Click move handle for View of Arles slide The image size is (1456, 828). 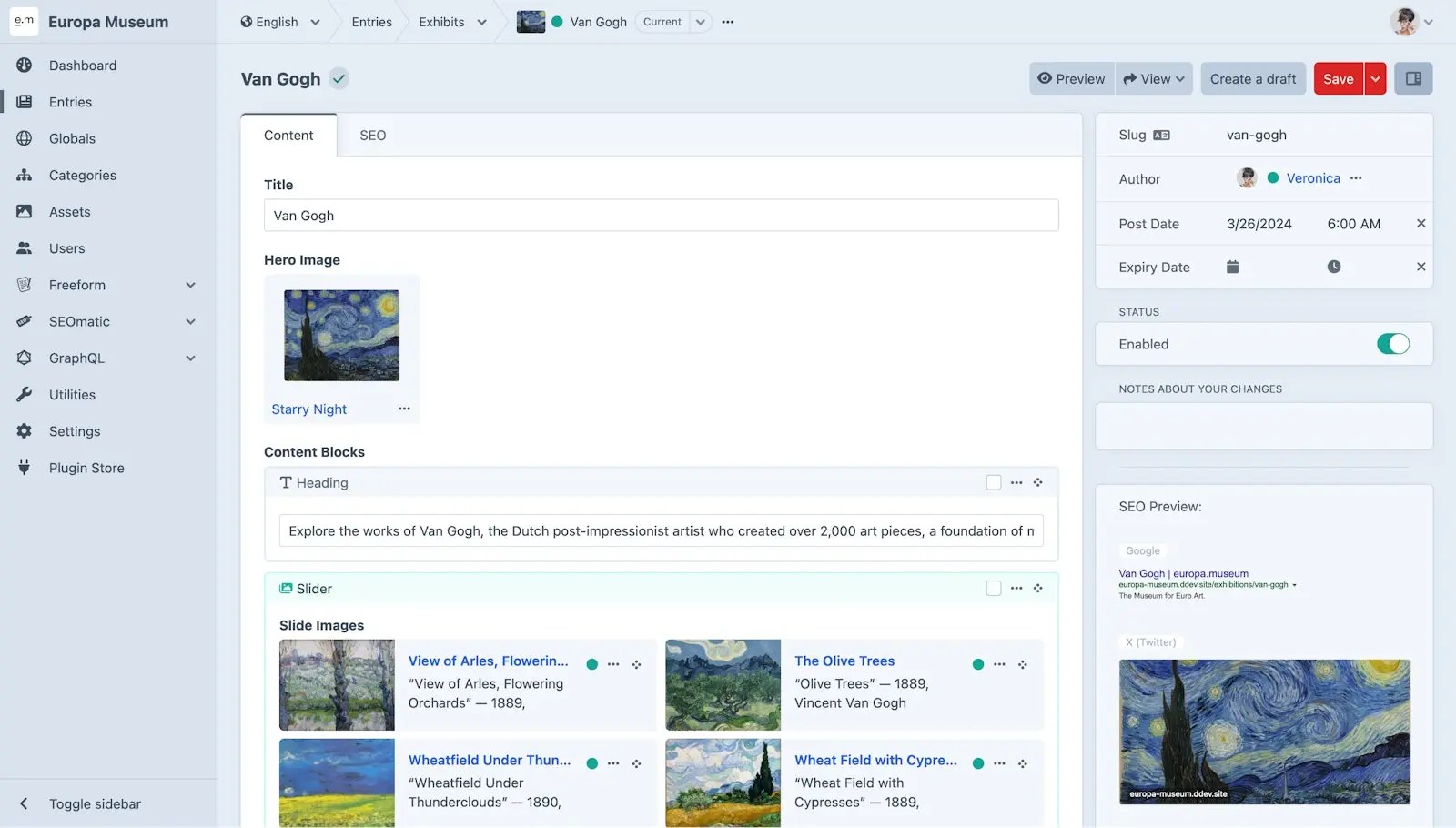pyautogui.click(x=636, y=664)
